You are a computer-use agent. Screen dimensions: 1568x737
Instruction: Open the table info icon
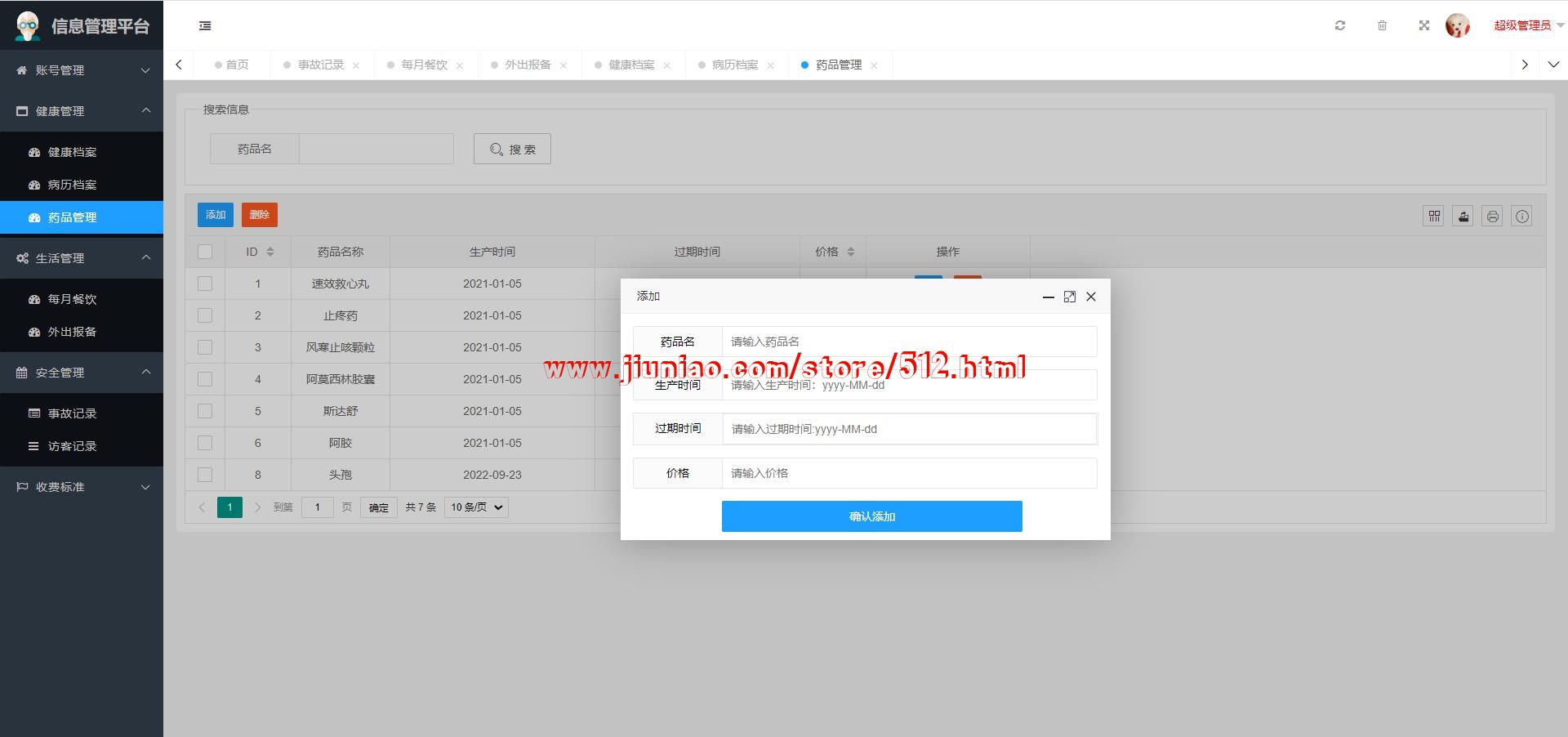(x=1522, y=216)
